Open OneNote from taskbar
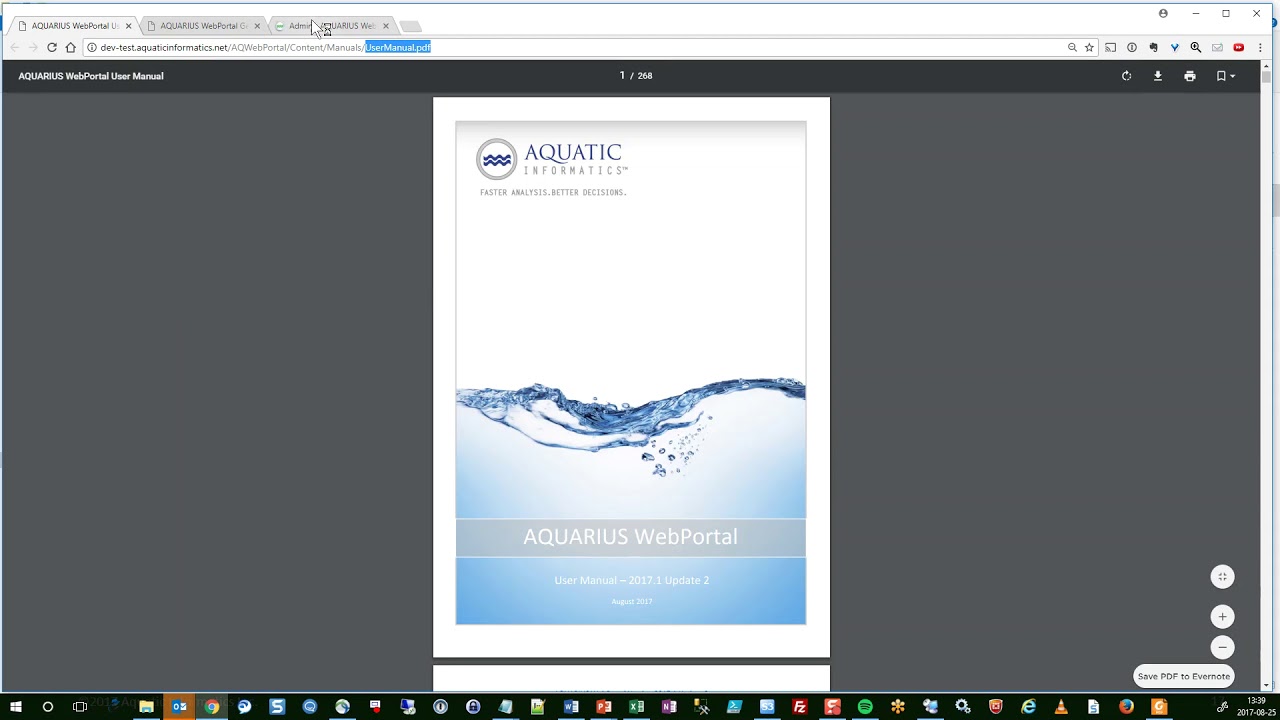The height and width of the screenshot is (720, 1280). tap(669, 707)
